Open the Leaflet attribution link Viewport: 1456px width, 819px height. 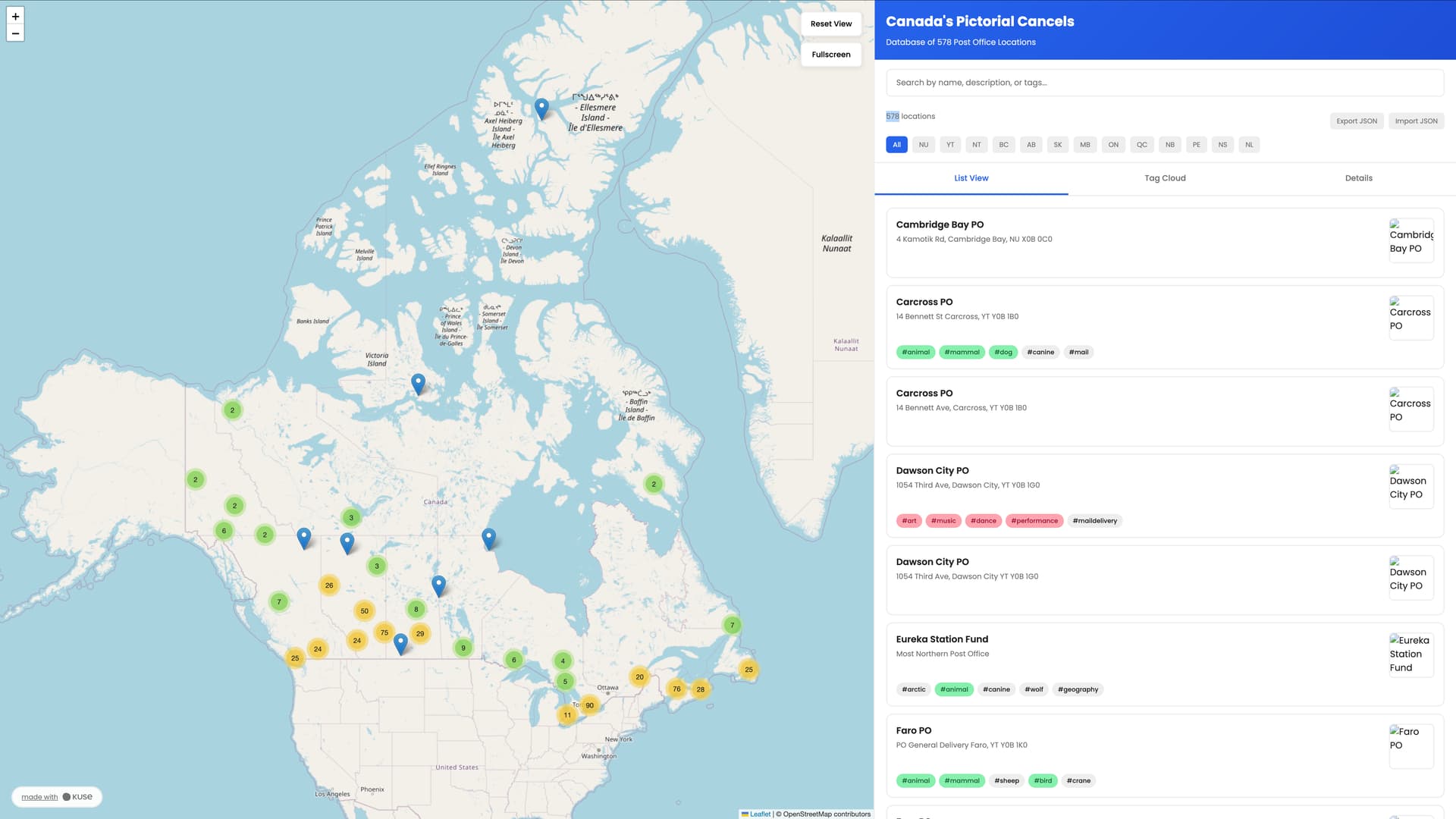tap(759, 814)
